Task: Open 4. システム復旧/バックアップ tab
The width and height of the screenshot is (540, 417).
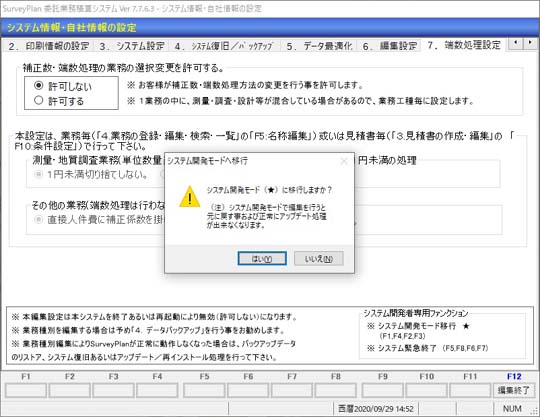Action: coord(224,46)
